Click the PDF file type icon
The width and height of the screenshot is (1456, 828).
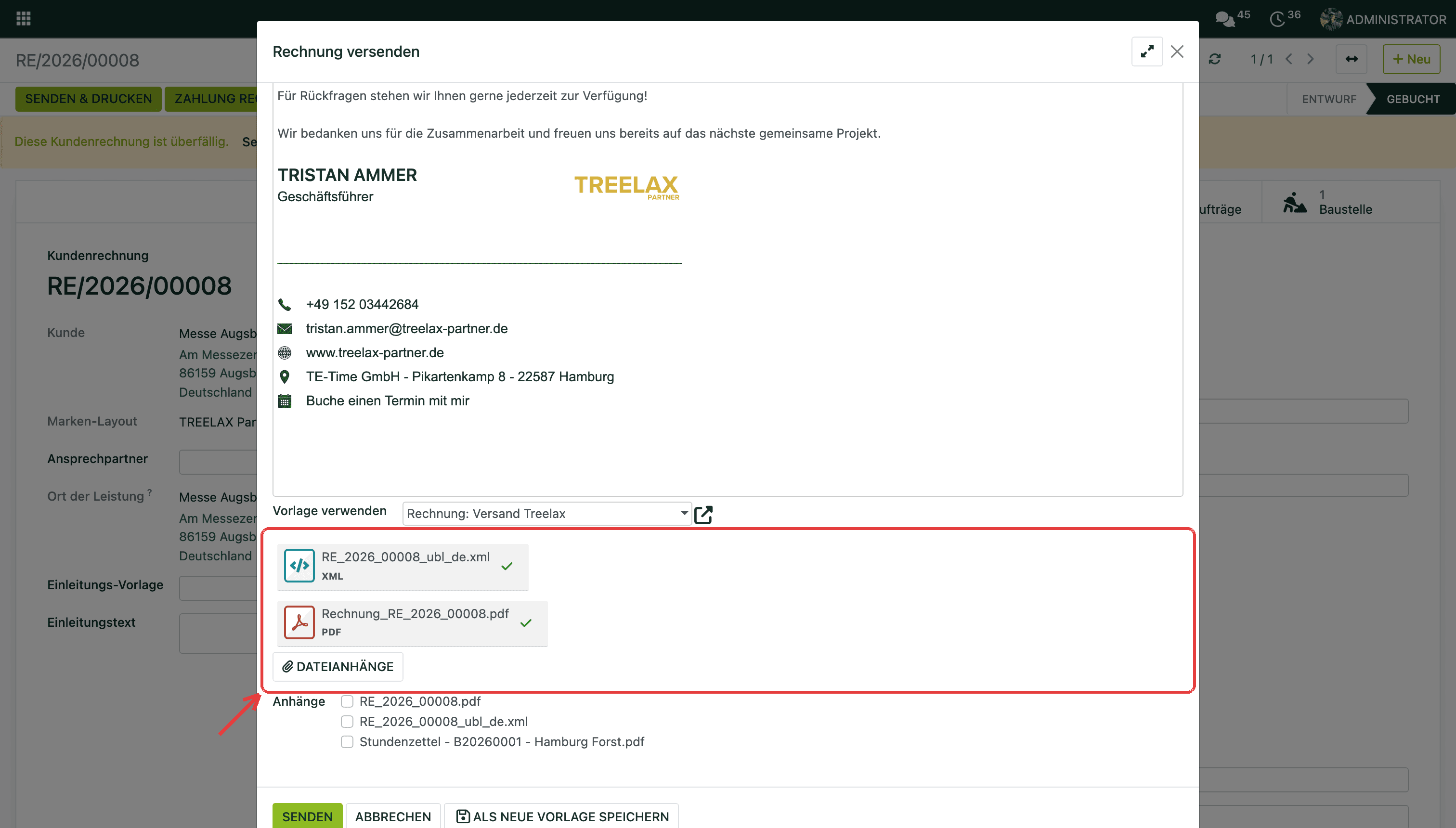tap(299, 622)
